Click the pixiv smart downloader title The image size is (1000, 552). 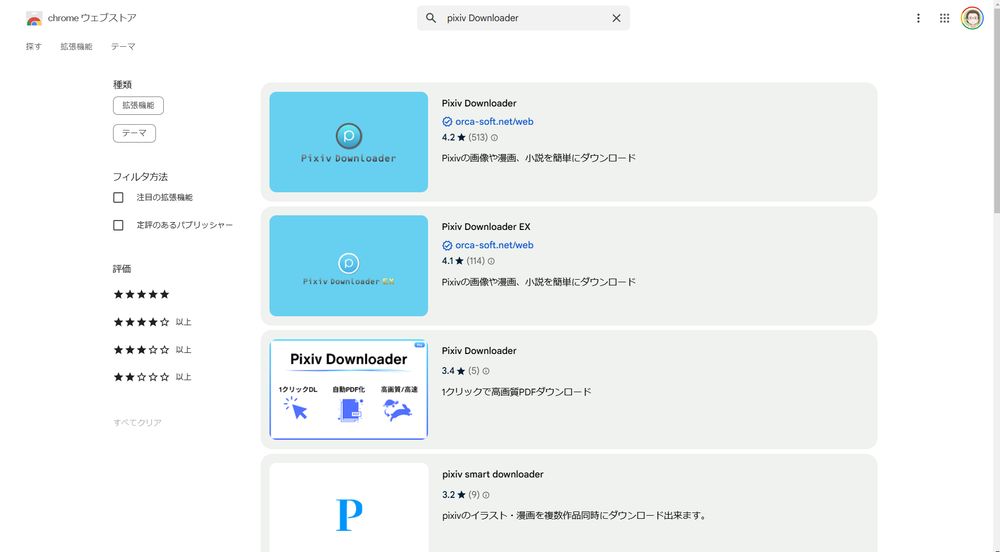(x=493, y=474)
